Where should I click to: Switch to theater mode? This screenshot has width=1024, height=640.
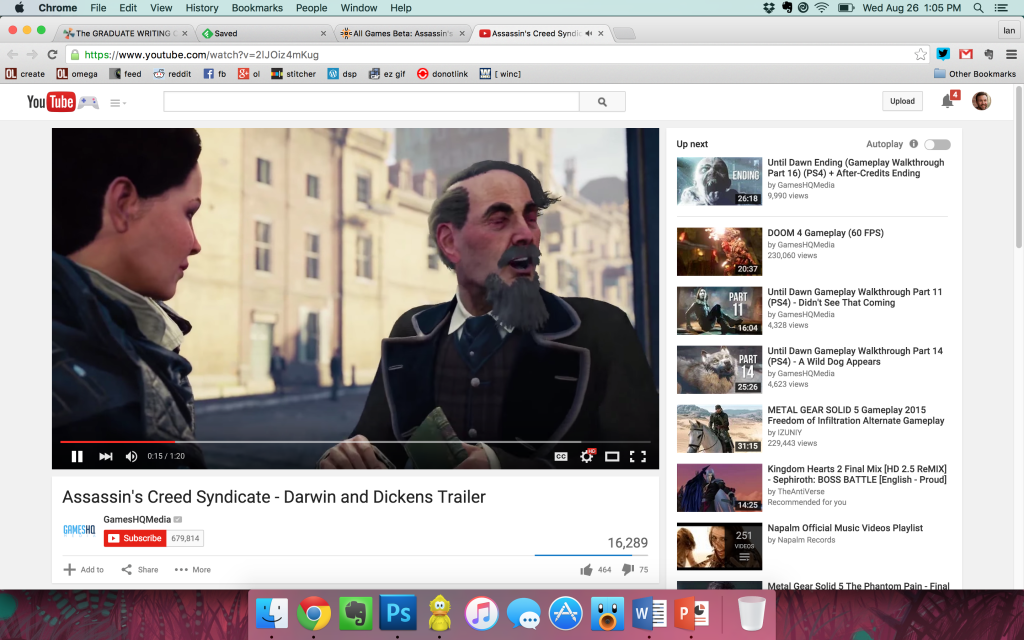click(612, 456)
